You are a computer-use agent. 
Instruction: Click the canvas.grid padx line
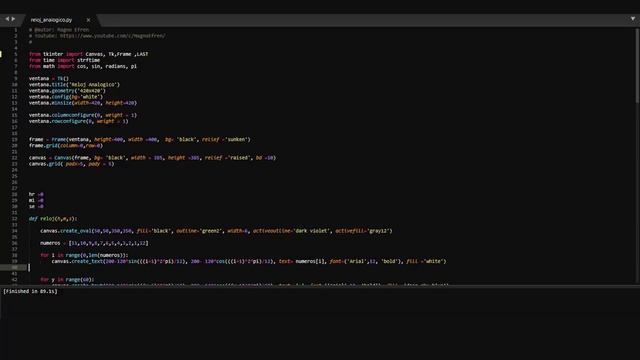71,164
